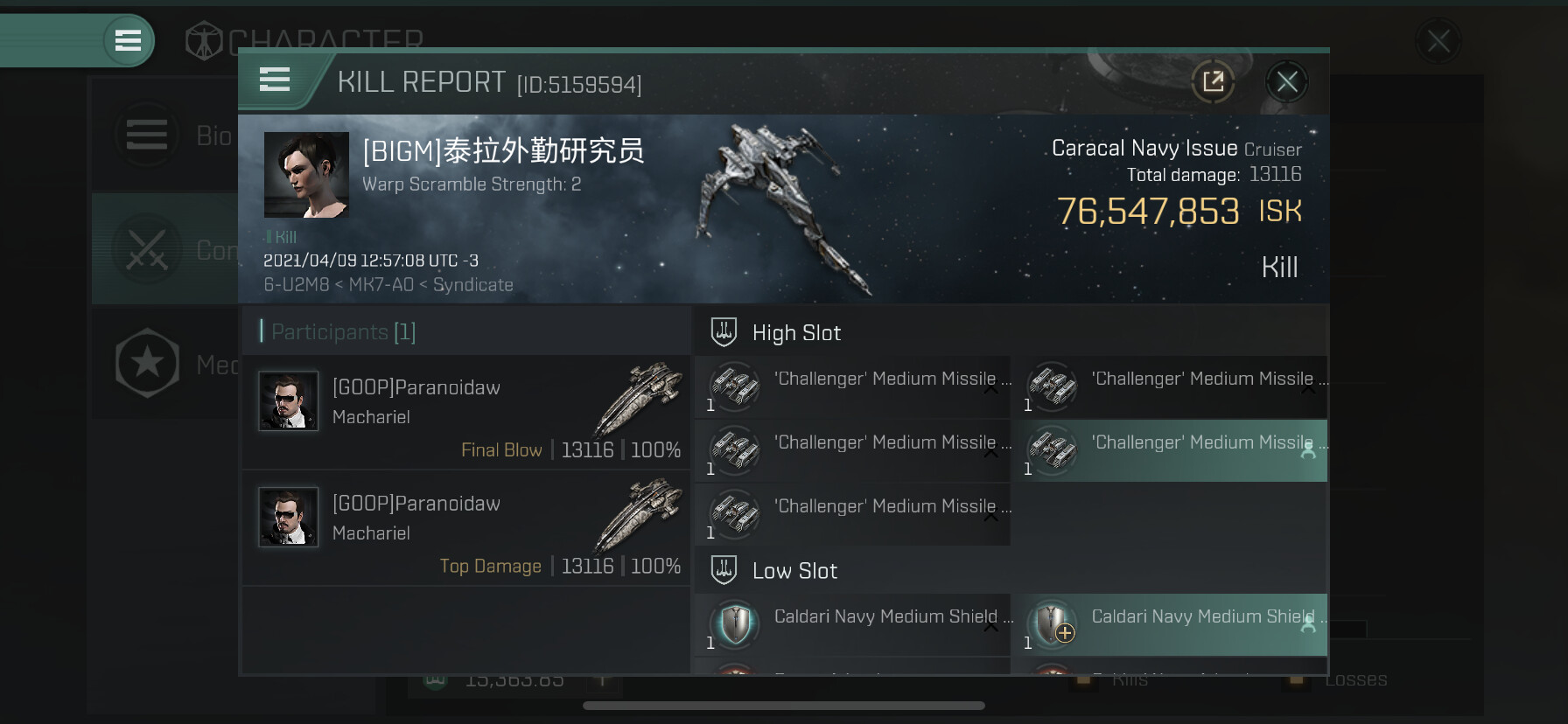Viewport: 1568px width, 724px height.
Task: Expand first Caldari Navy Medium Shield item
Action: [x=990, y=626]
